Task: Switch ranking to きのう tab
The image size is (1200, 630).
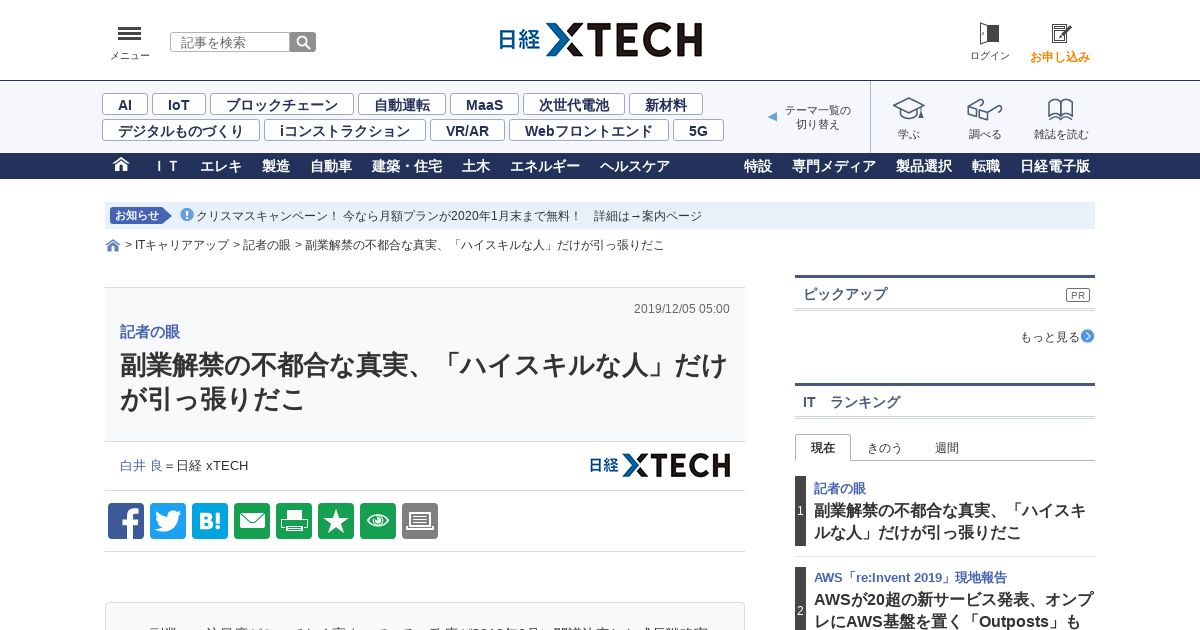Action: (884, 447)
